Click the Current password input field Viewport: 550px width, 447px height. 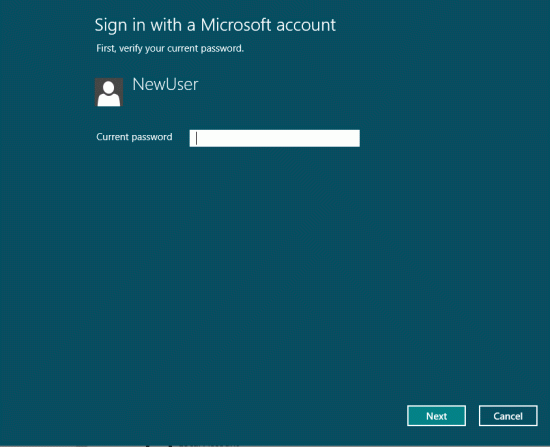pos(274,138)
